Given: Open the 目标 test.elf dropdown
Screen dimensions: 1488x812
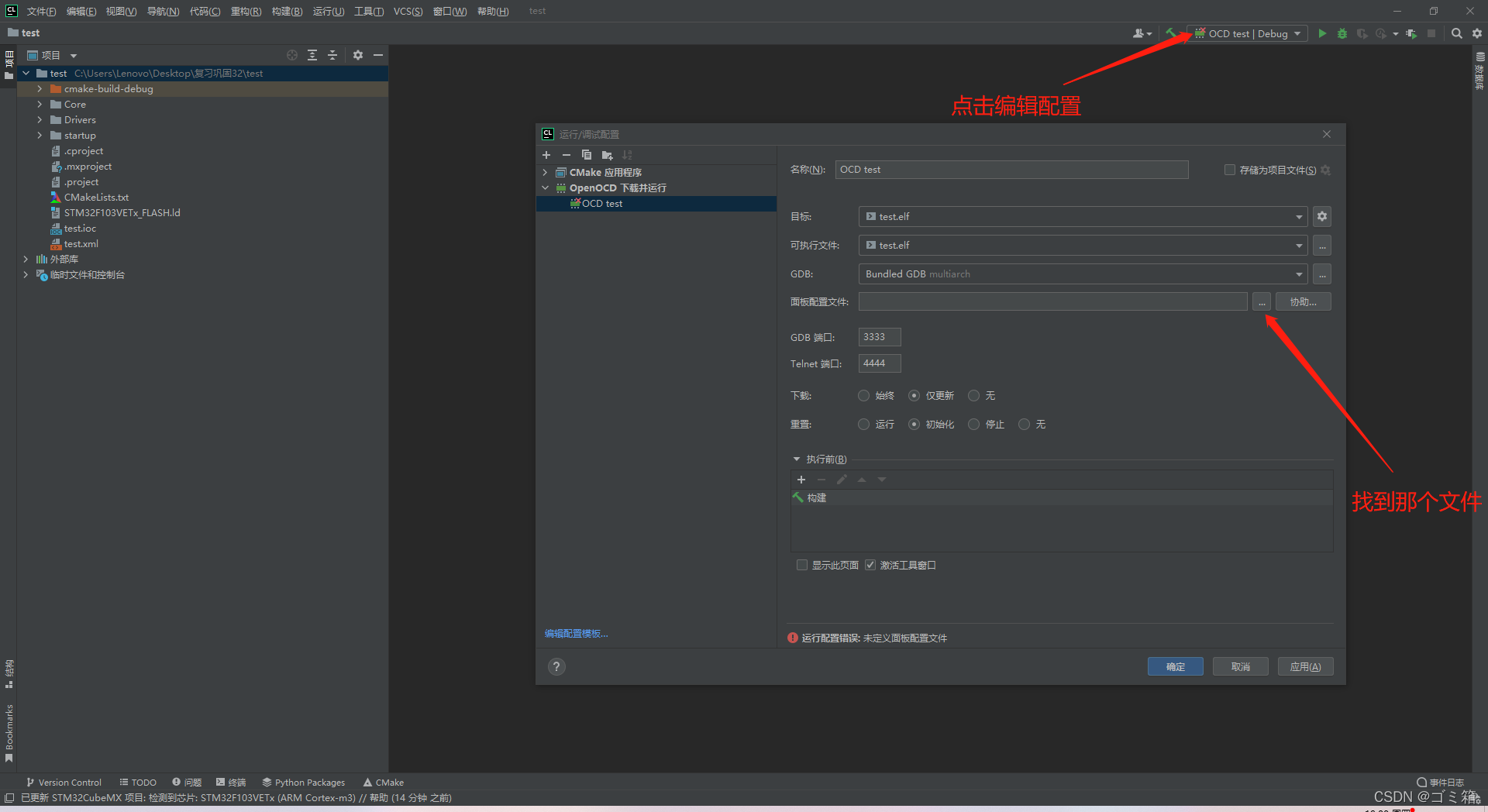Looking at the screenshot, I should [1083, 217].
